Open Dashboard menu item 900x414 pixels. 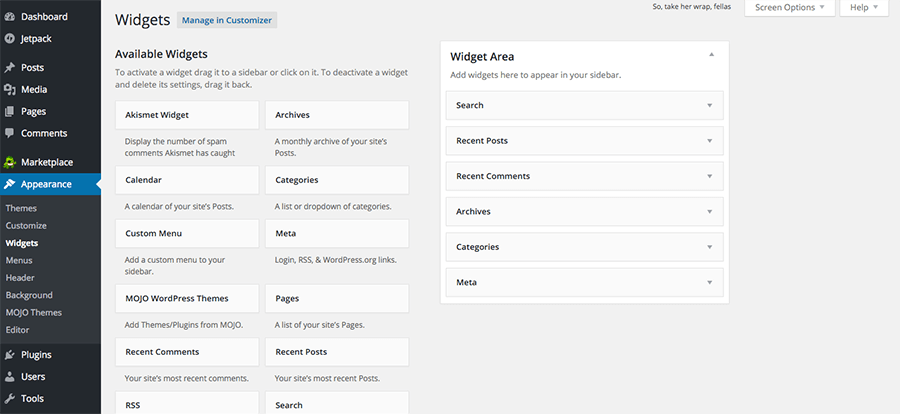44,17
